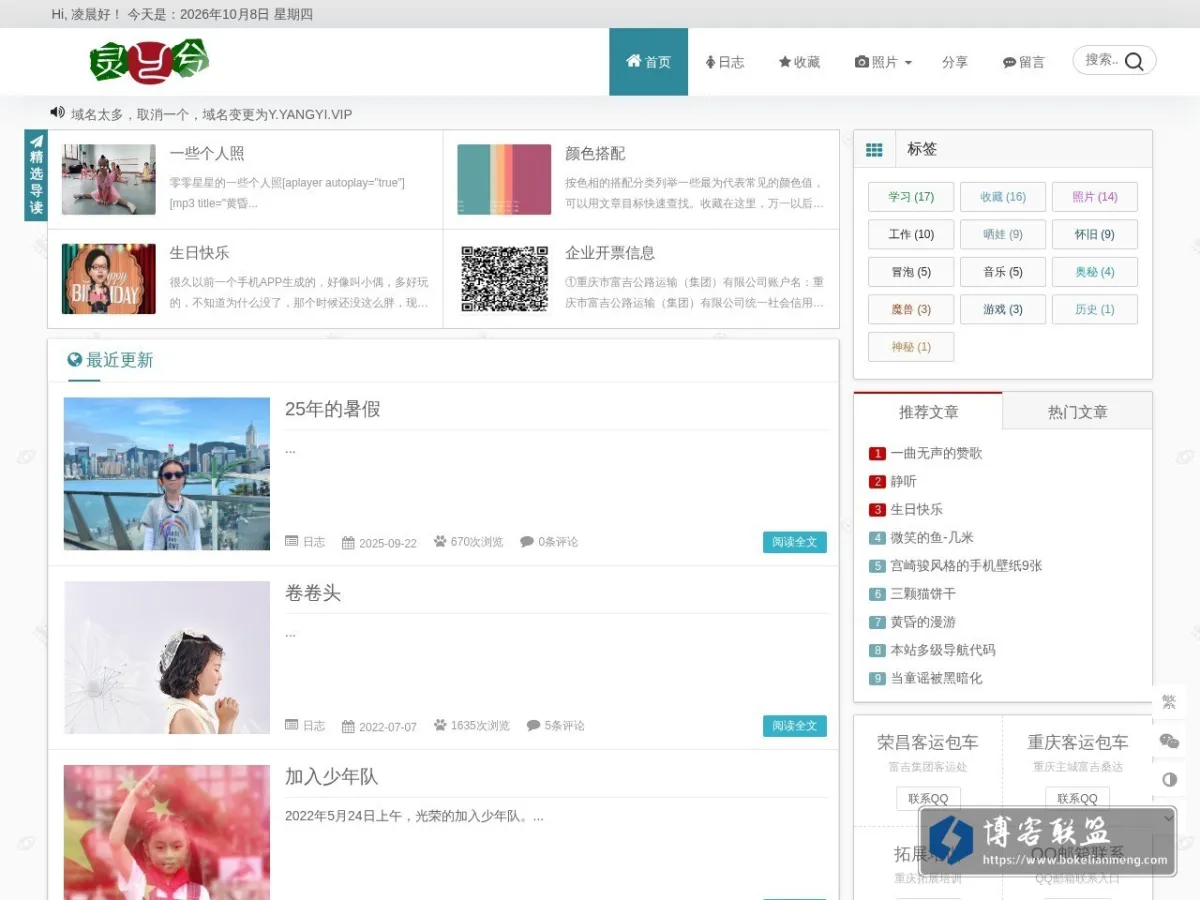This screenshot has width=1200, height=900.
Task: Select the 冒泡 (5) tag
Action: (x=911, y=272)
